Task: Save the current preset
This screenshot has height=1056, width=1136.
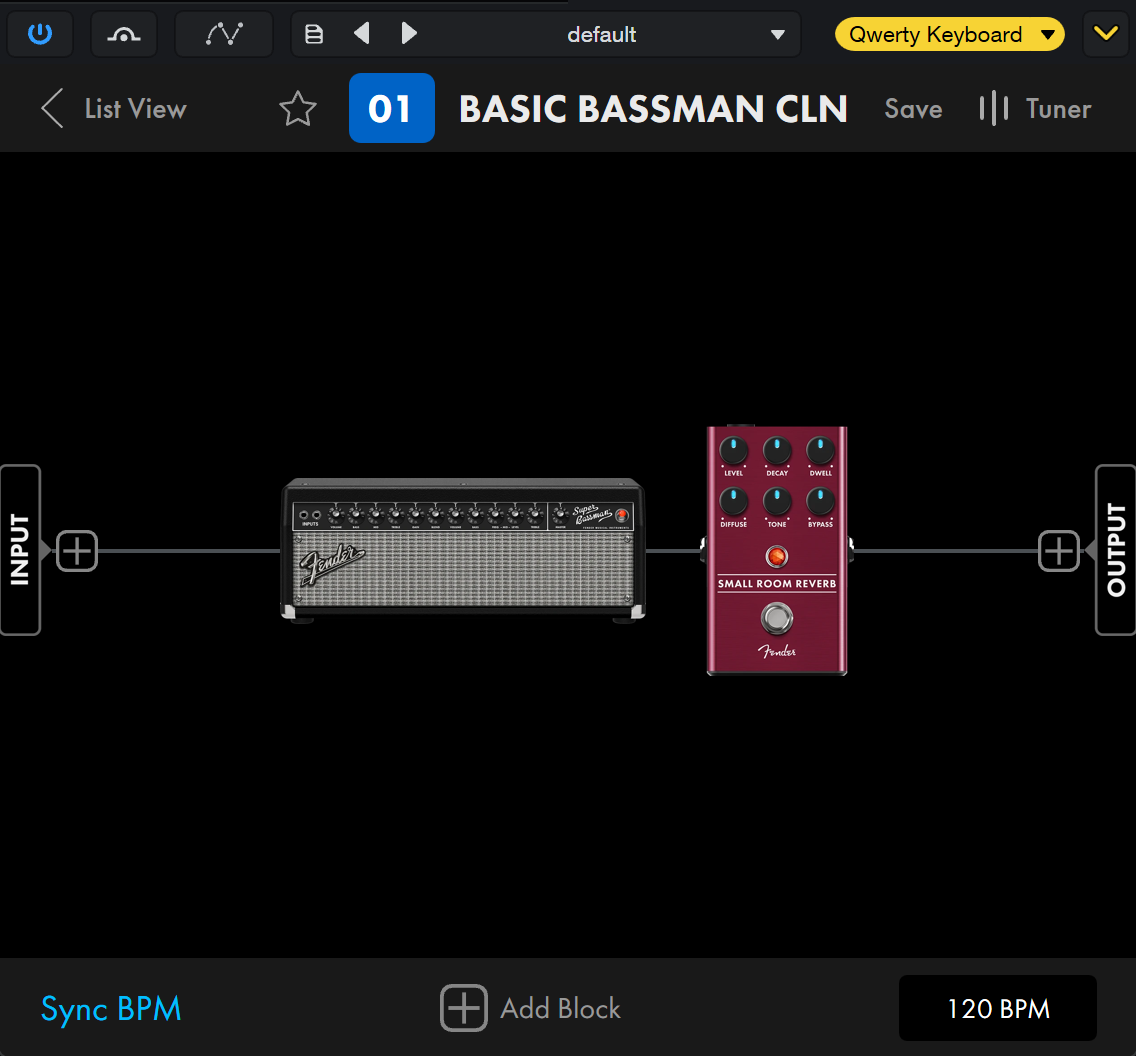Action: click(x=913, y=109)
